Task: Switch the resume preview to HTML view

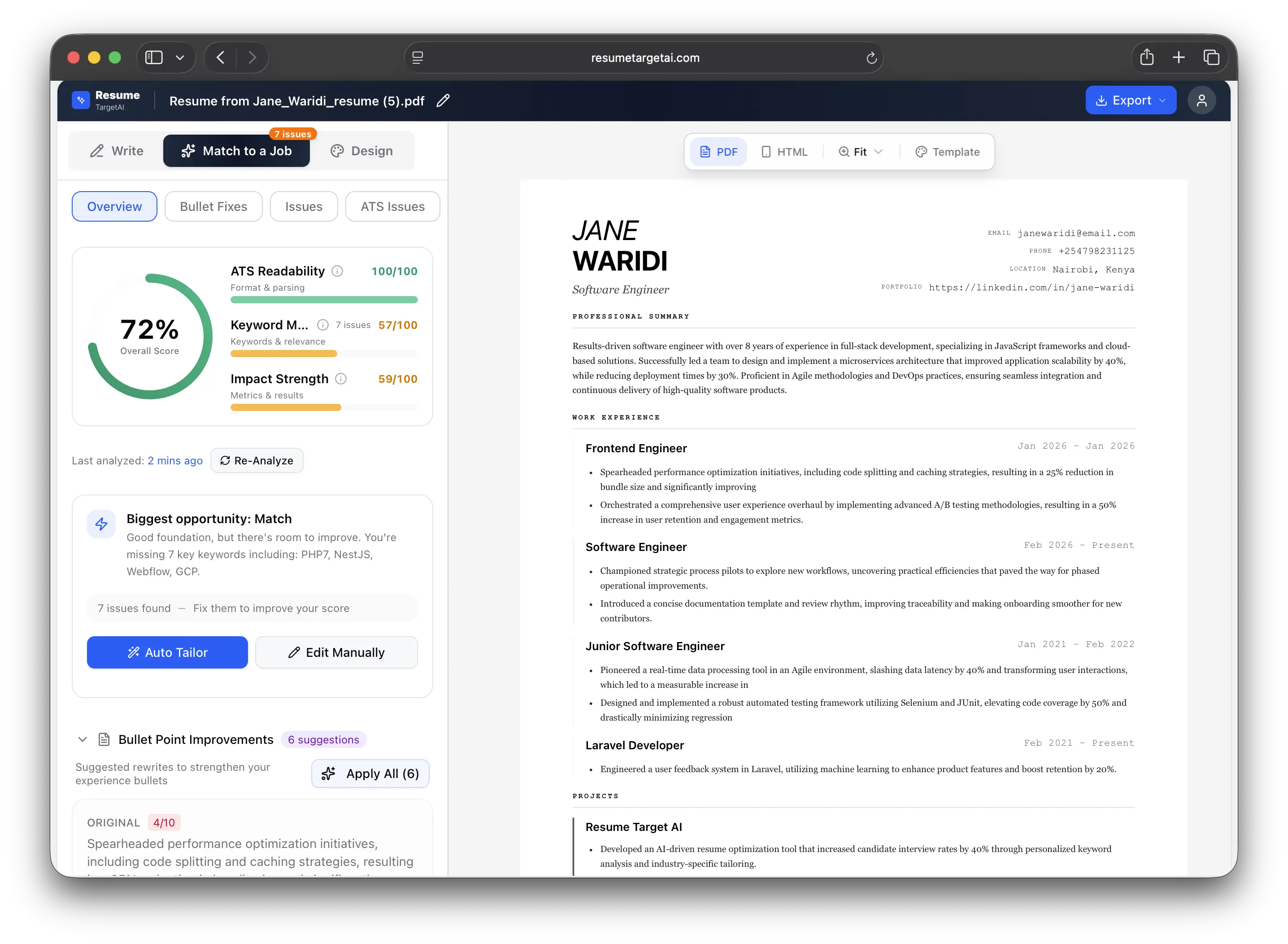Action: pos(785,152)
